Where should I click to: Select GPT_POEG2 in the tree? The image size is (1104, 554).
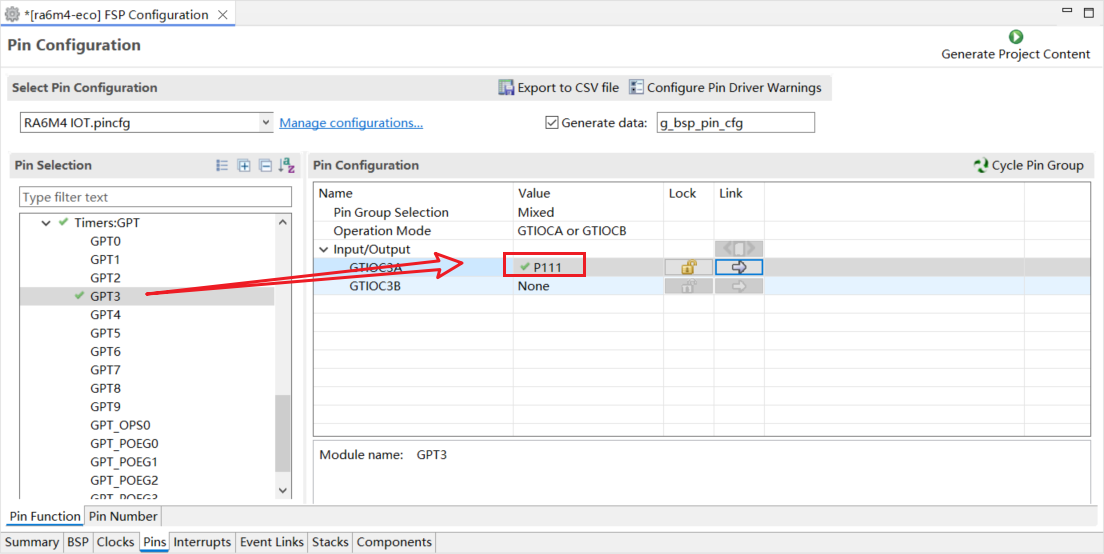[124, 480]
